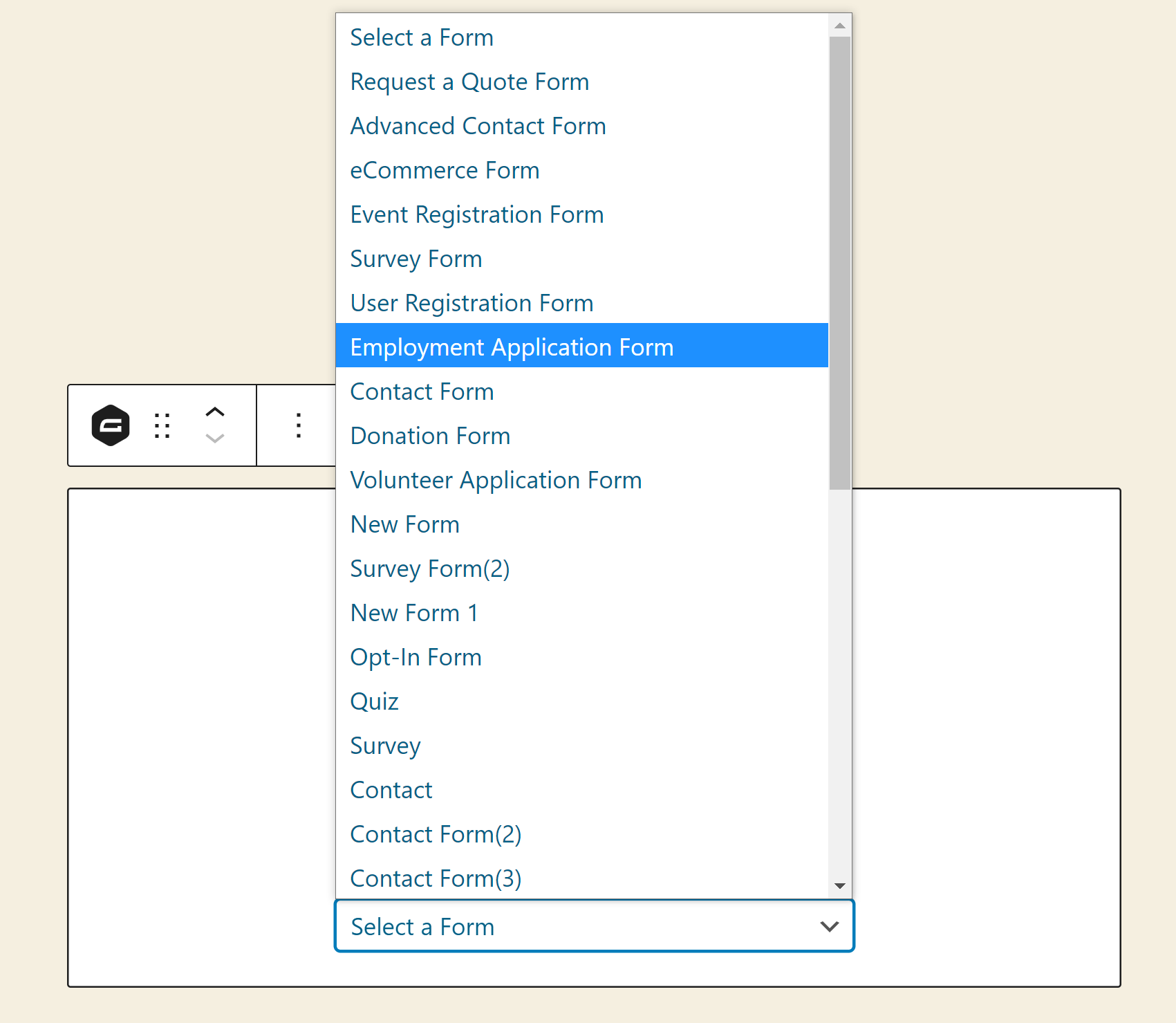Open the Select a Form dropdown chevron
This screenshot has height=1023, width=1176.
coord(829,926)
